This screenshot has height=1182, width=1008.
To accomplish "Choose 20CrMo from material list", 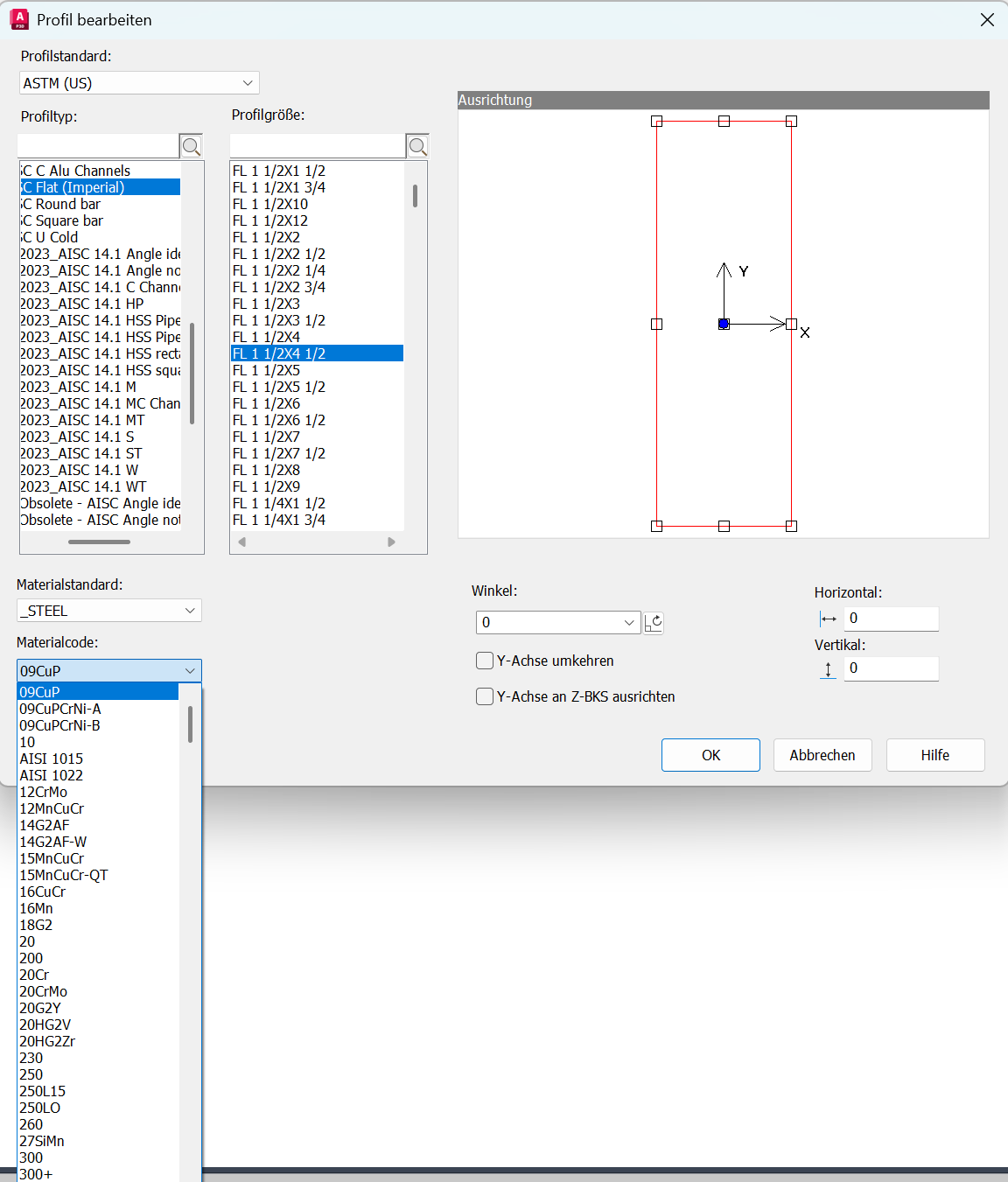I will pos(98,991).
